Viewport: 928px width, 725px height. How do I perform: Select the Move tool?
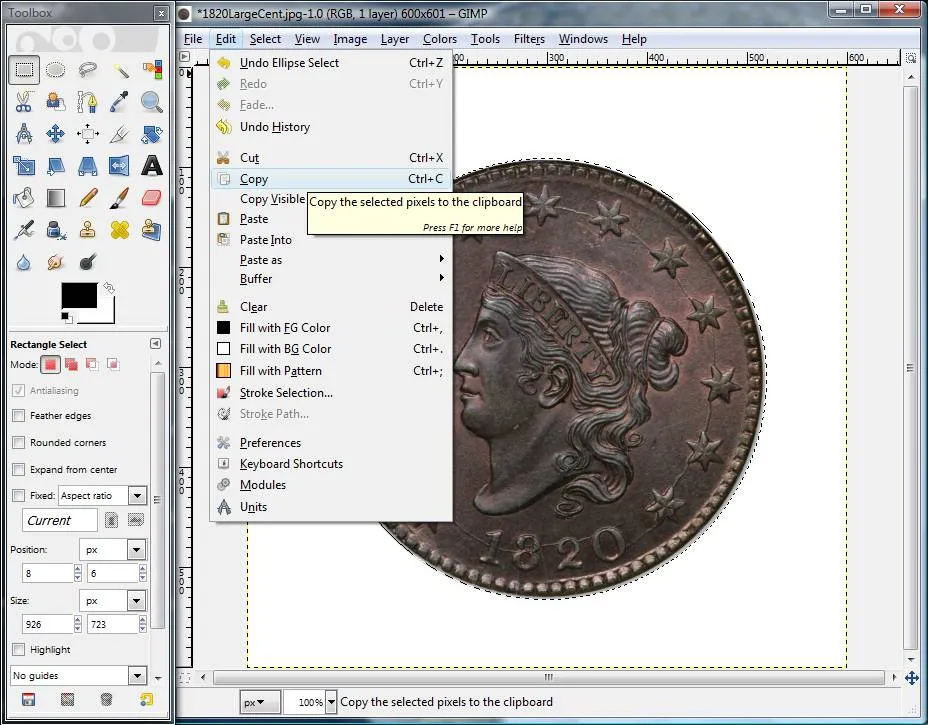coord(56,134)
